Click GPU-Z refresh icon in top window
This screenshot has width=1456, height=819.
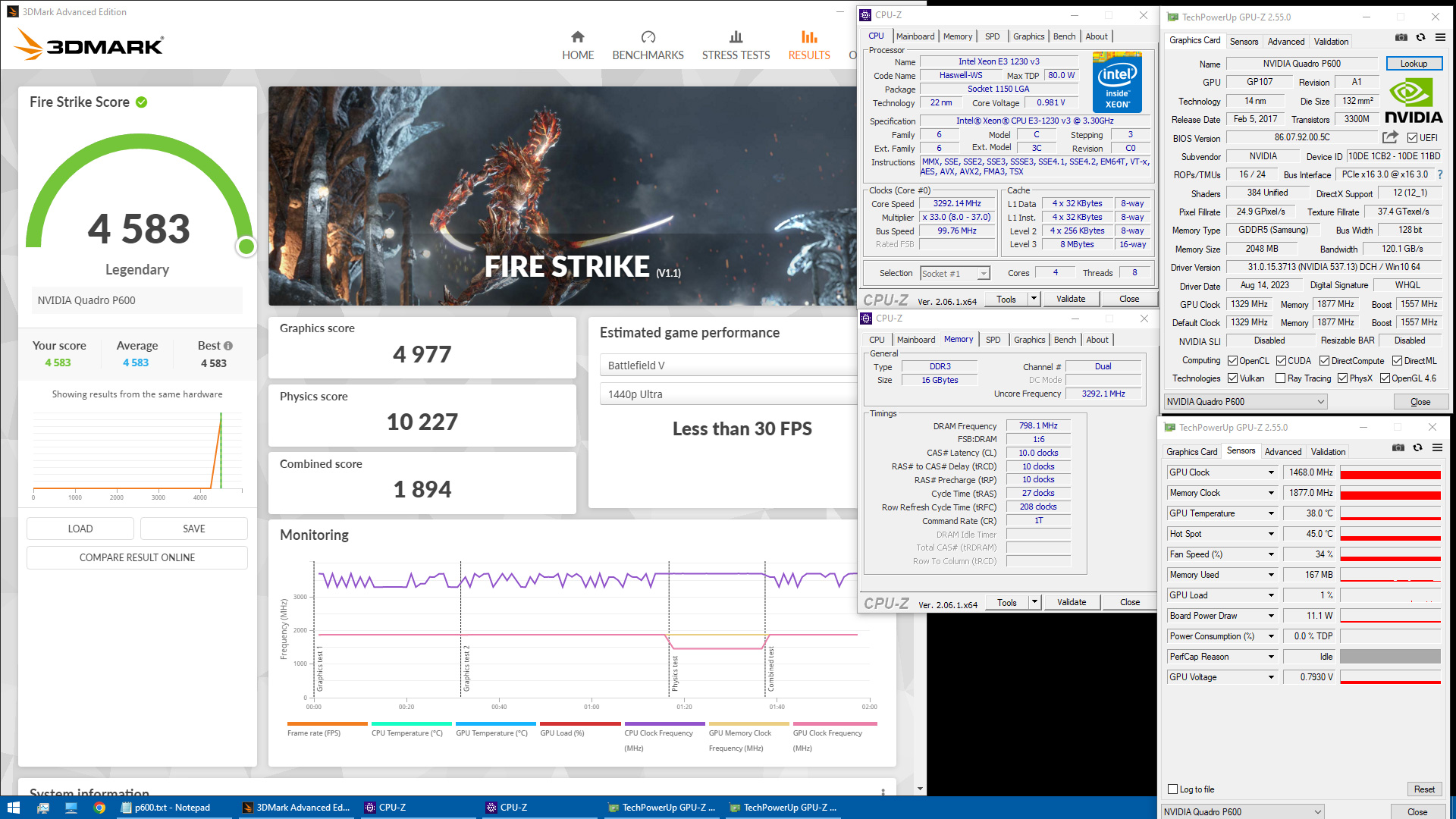point(1420,38)
